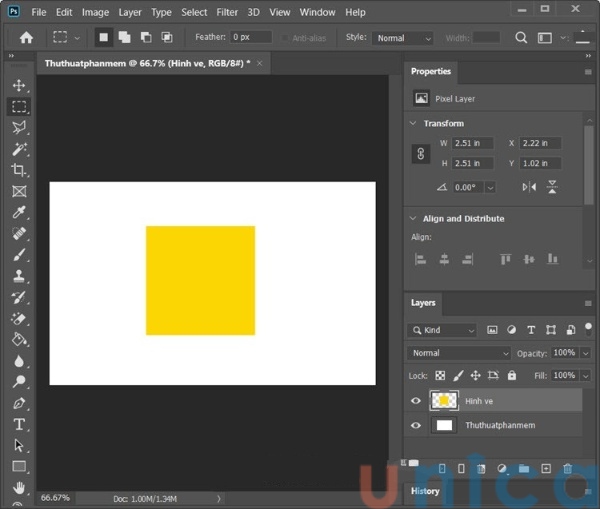Collapse the Align and Distribute section
Image resolution: width=600 pixels, height=509 pixels.
click(412, 218)
